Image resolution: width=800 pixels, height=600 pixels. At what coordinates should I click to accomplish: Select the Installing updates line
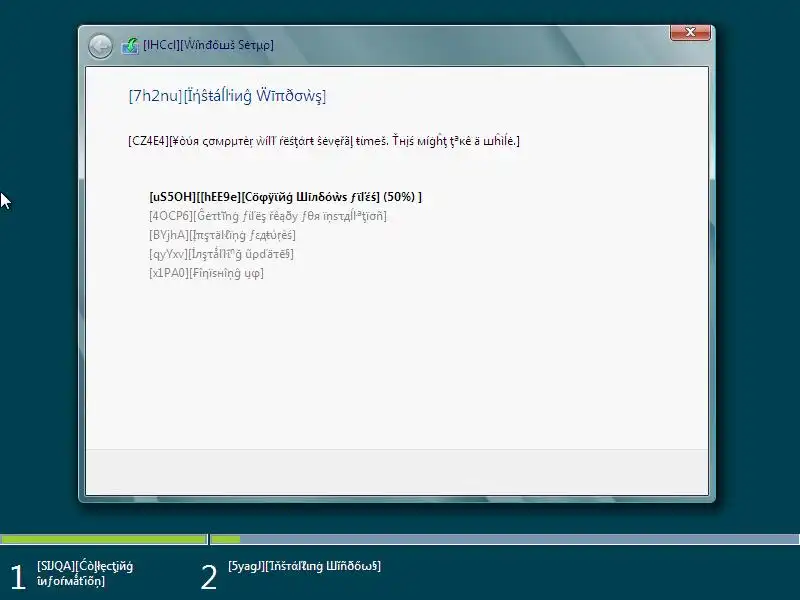point(221,254)
